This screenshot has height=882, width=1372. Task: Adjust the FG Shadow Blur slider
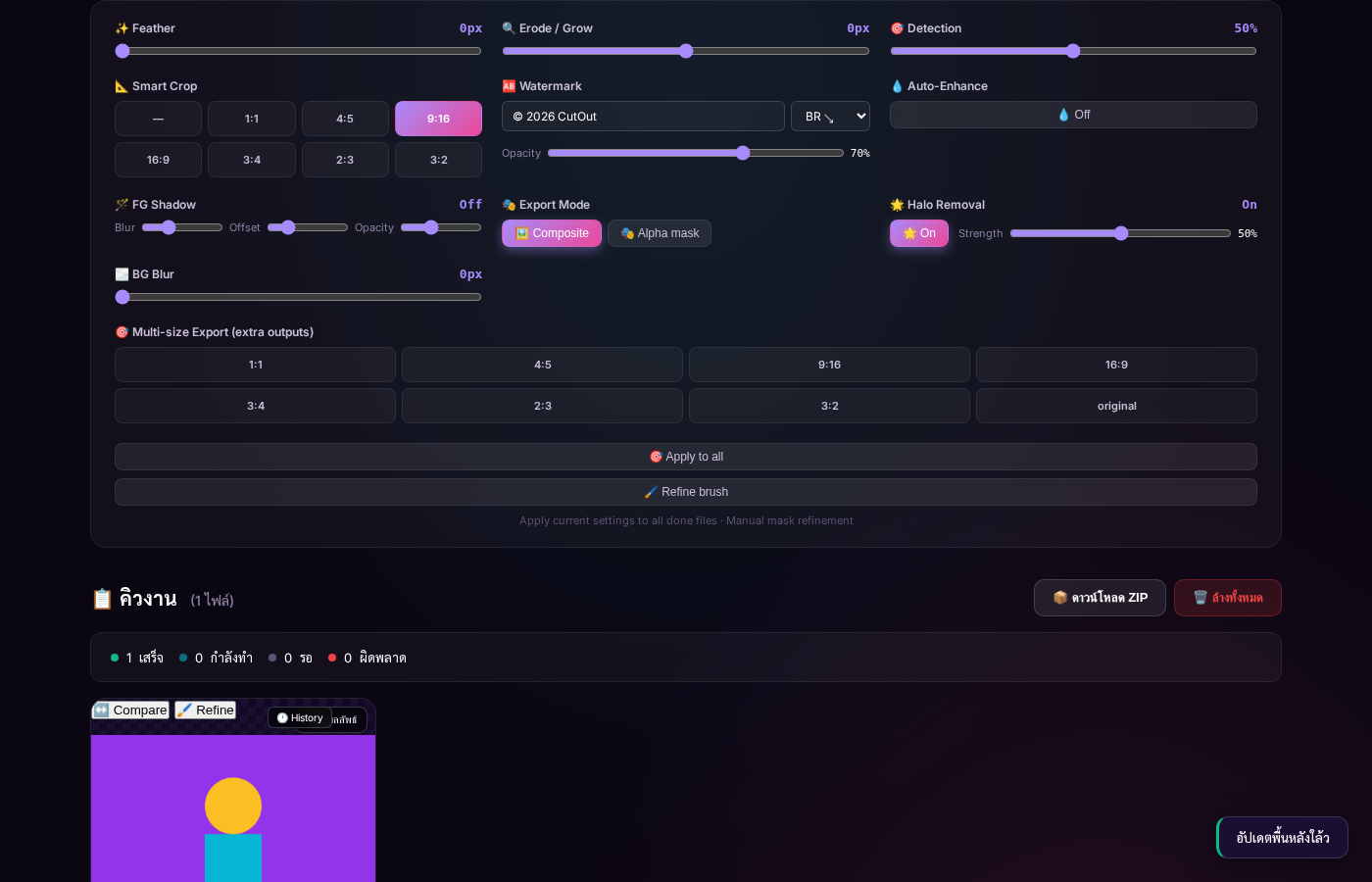182,227
